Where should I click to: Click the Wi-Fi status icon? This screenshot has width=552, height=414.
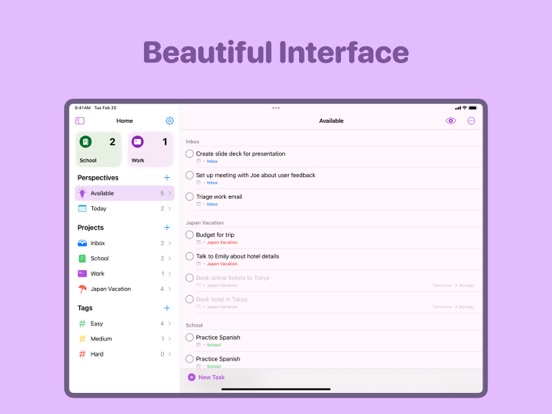pos(465,108)
